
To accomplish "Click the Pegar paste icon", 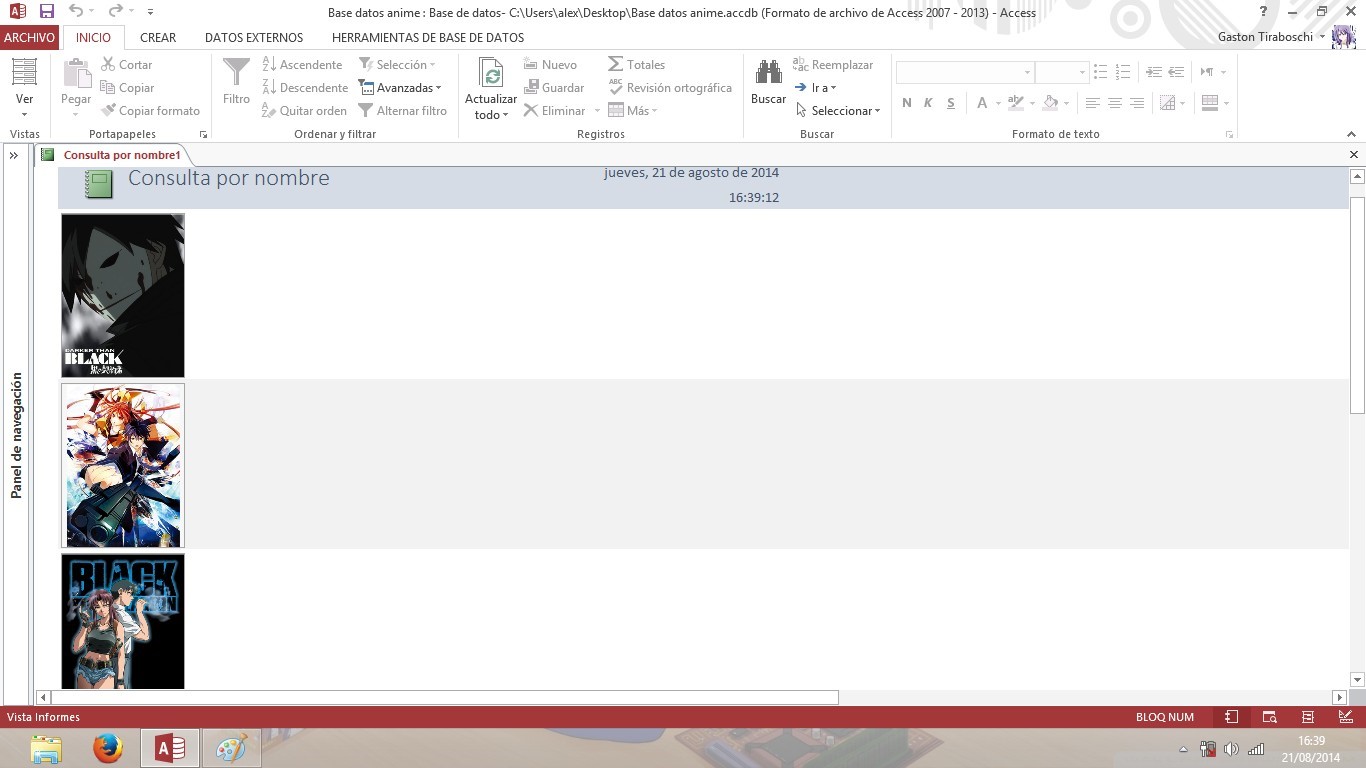I will [76, 73].
